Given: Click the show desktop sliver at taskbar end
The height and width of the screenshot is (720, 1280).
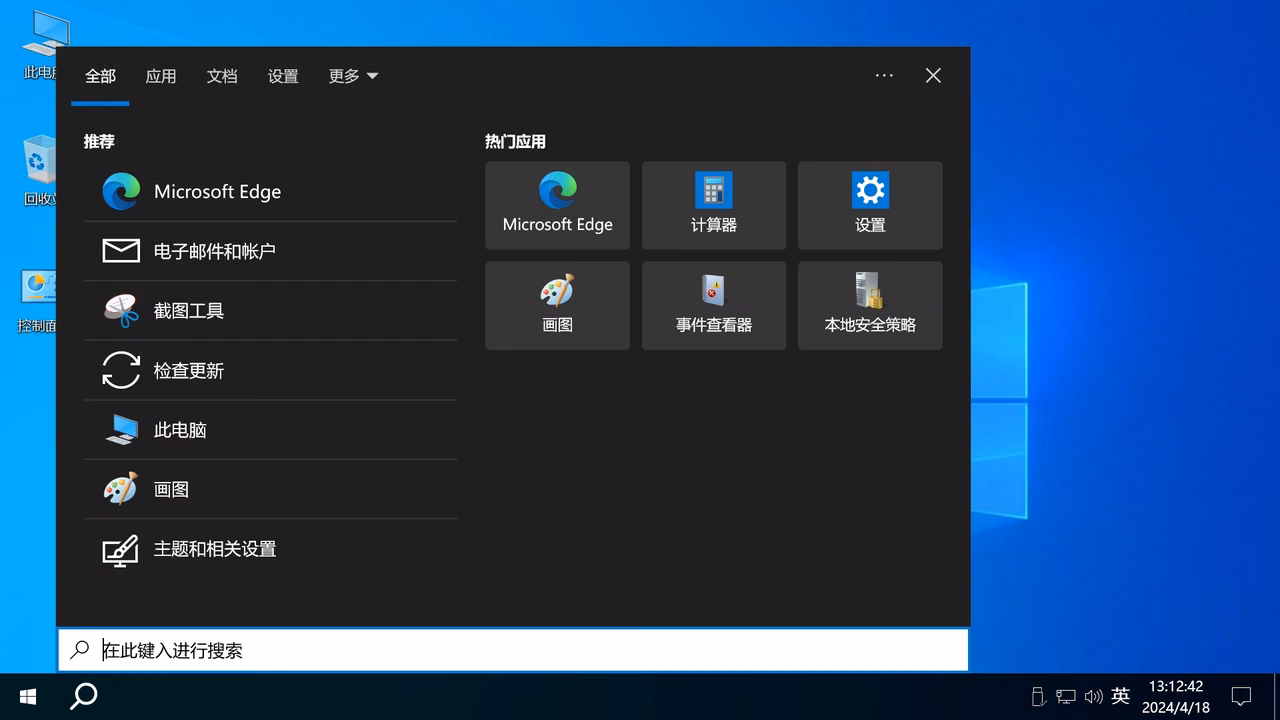Looking at the screenshot, I should [1276, 696].
